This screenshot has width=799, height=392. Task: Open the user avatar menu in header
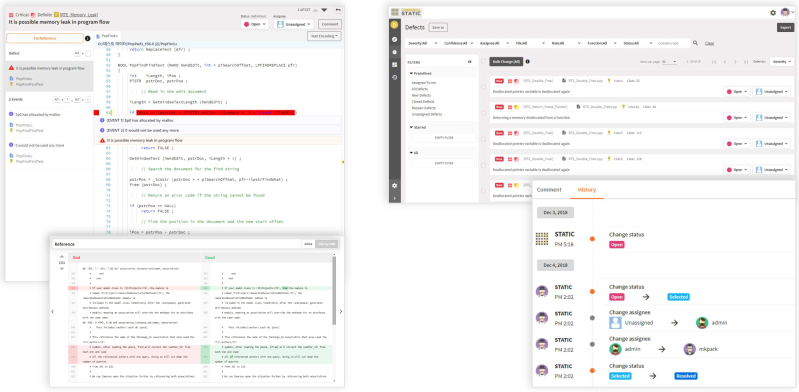(787, 13)
